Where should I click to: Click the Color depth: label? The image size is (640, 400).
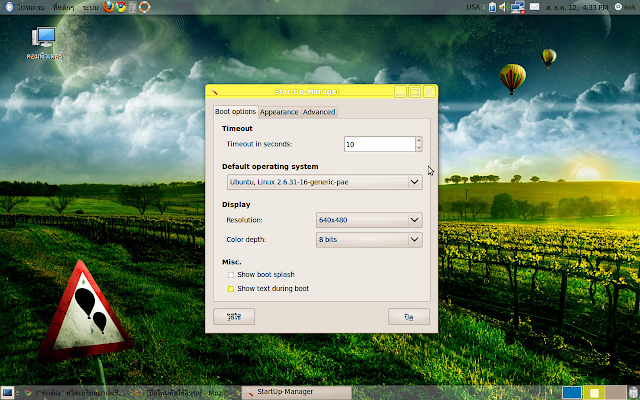tap(246, 240)
